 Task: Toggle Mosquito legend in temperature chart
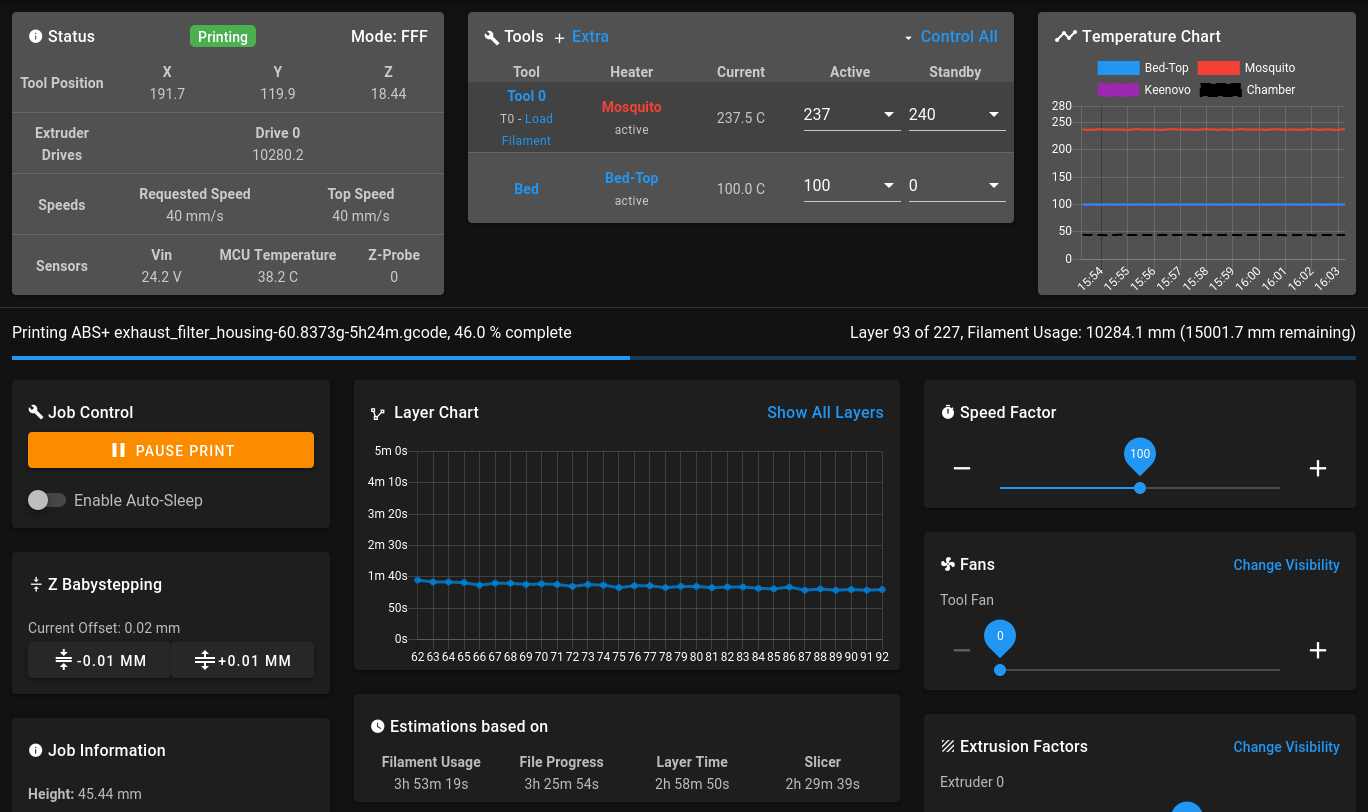coord(1246,68)
